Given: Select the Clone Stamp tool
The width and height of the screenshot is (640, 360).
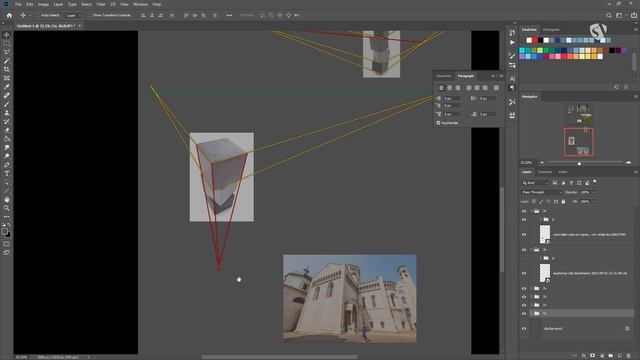Looking at the screenshot, I should point(7,113).
